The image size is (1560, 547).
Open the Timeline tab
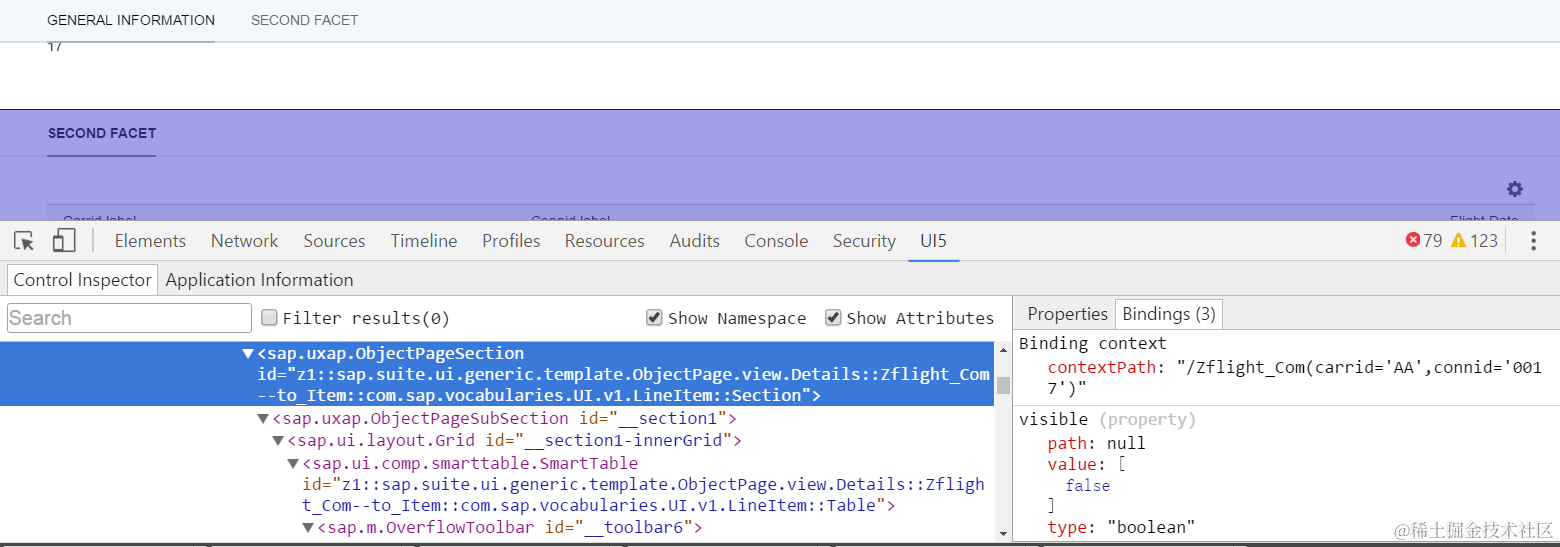click(424, 241)
